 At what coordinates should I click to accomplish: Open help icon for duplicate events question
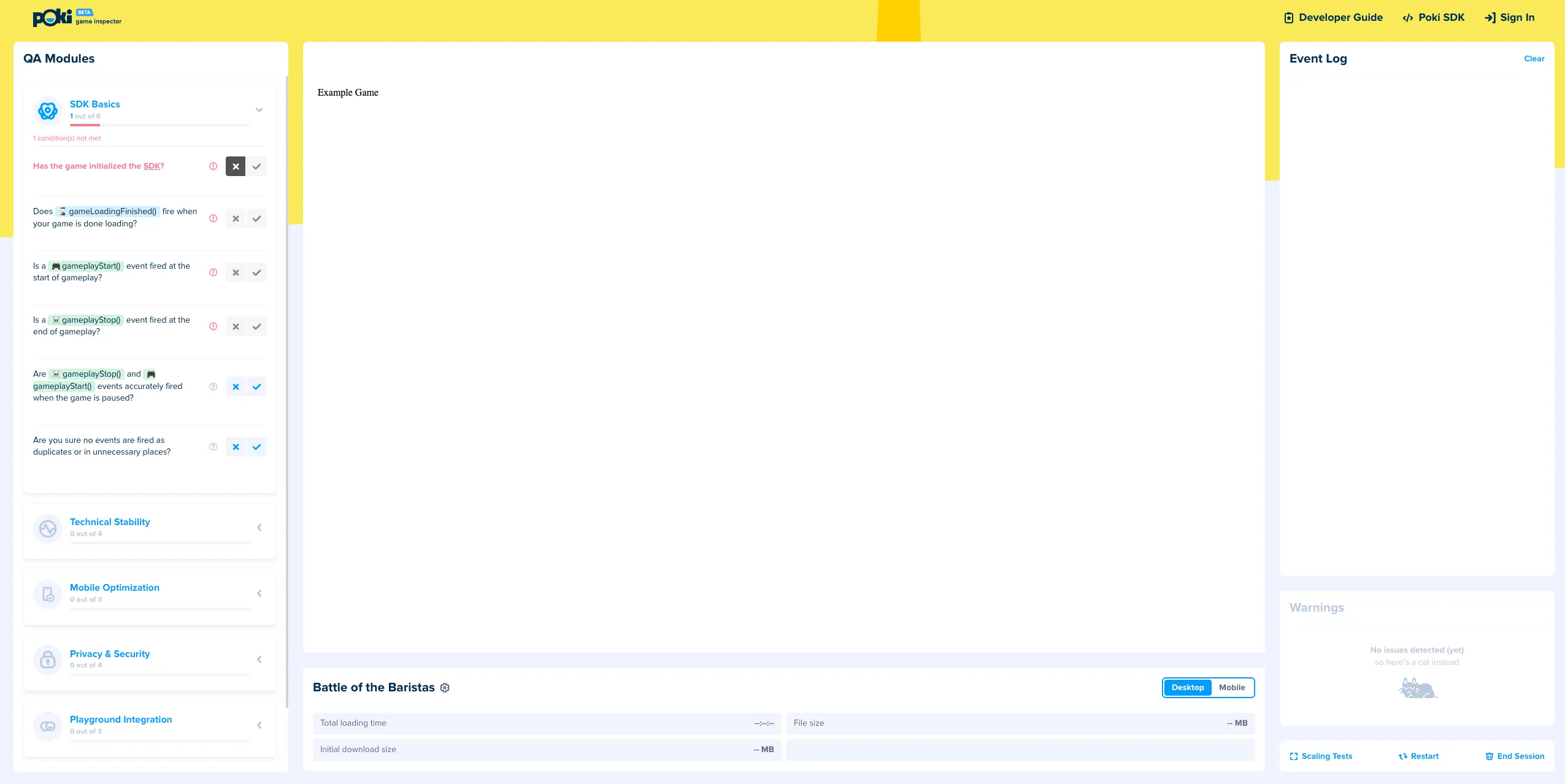[x=213, y=447]
